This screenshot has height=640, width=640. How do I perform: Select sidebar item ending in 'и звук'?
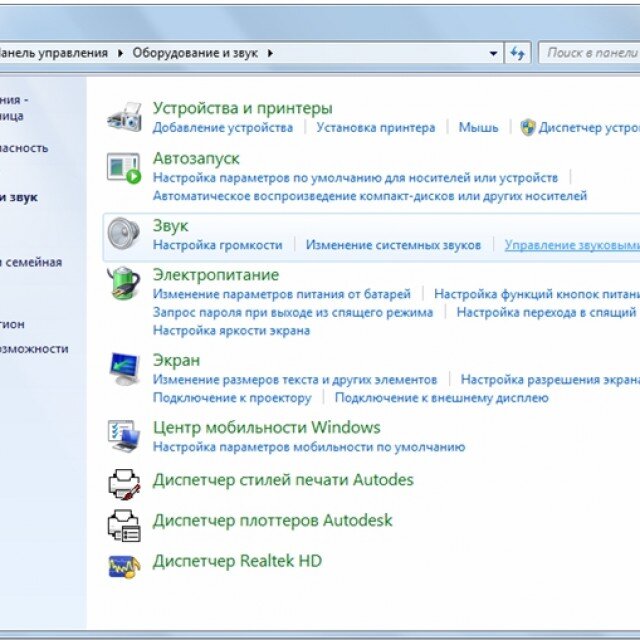(x=19, y=198)
